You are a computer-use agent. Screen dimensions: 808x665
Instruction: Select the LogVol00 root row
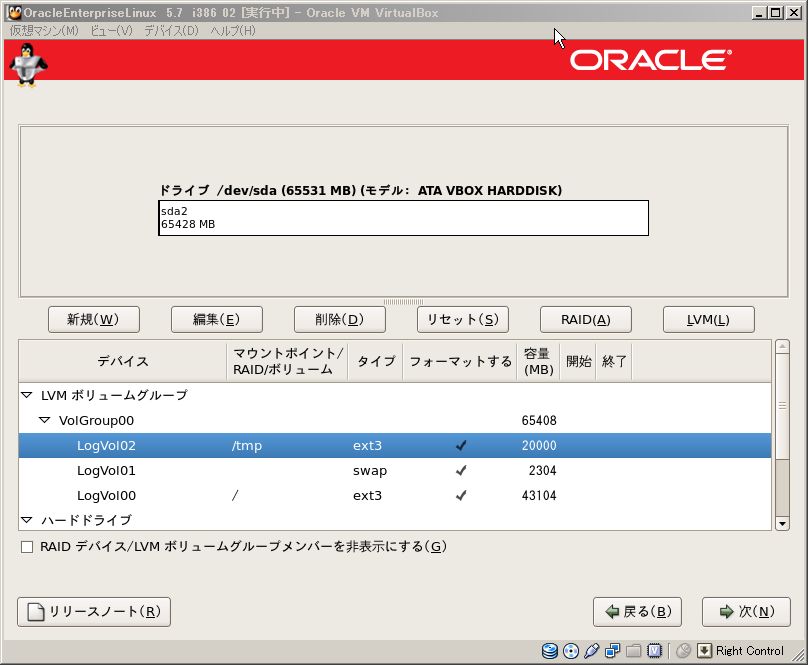(395, 496)
